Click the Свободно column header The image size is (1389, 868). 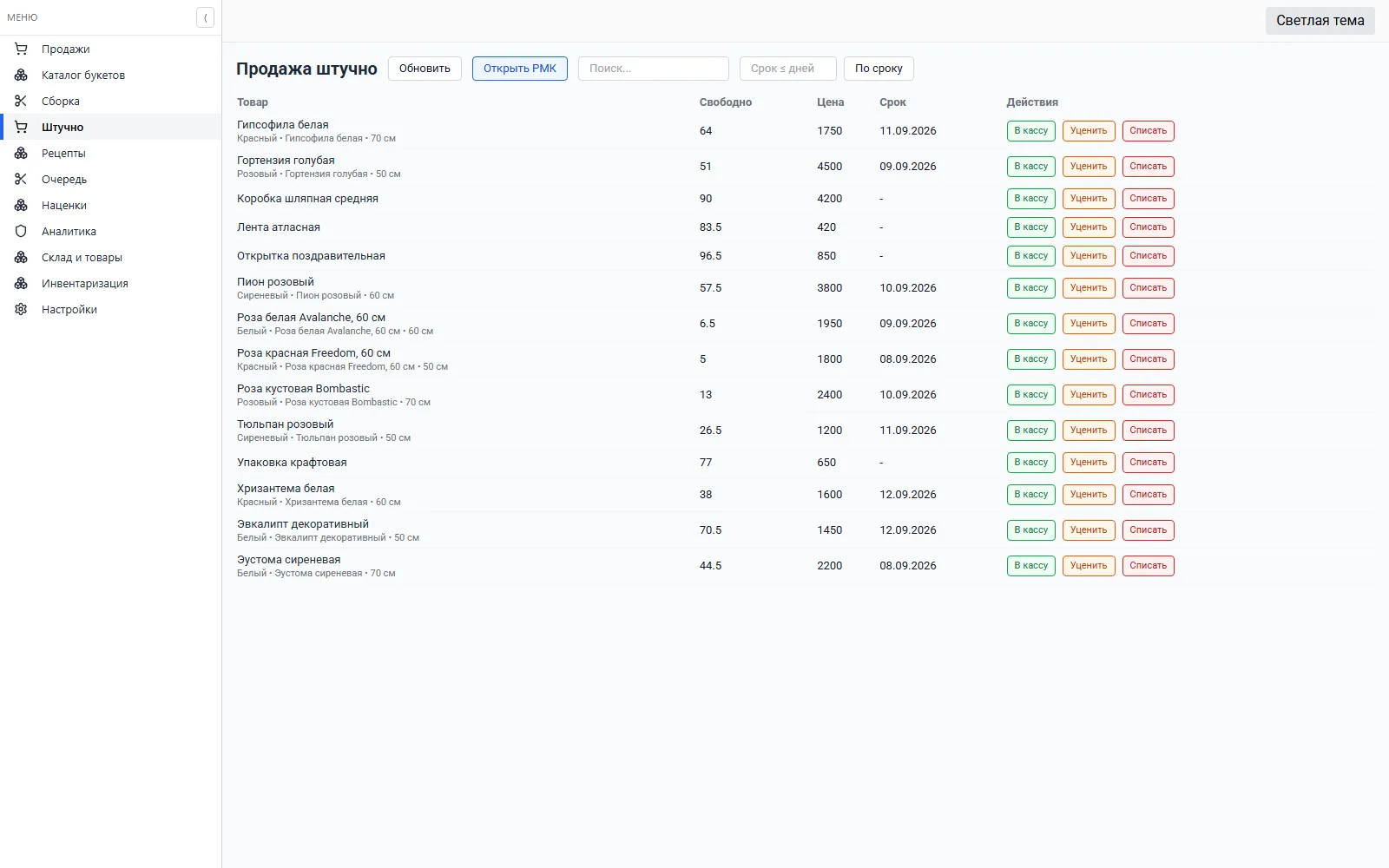tap(726, 102)
